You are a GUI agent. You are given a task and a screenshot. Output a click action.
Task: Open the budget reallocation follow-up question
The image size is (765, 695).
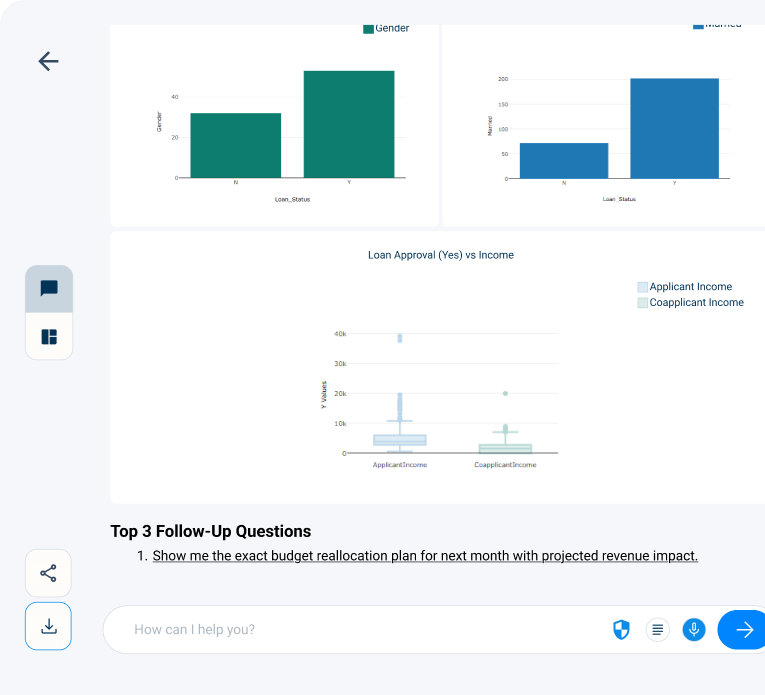[x=425, y=556]
